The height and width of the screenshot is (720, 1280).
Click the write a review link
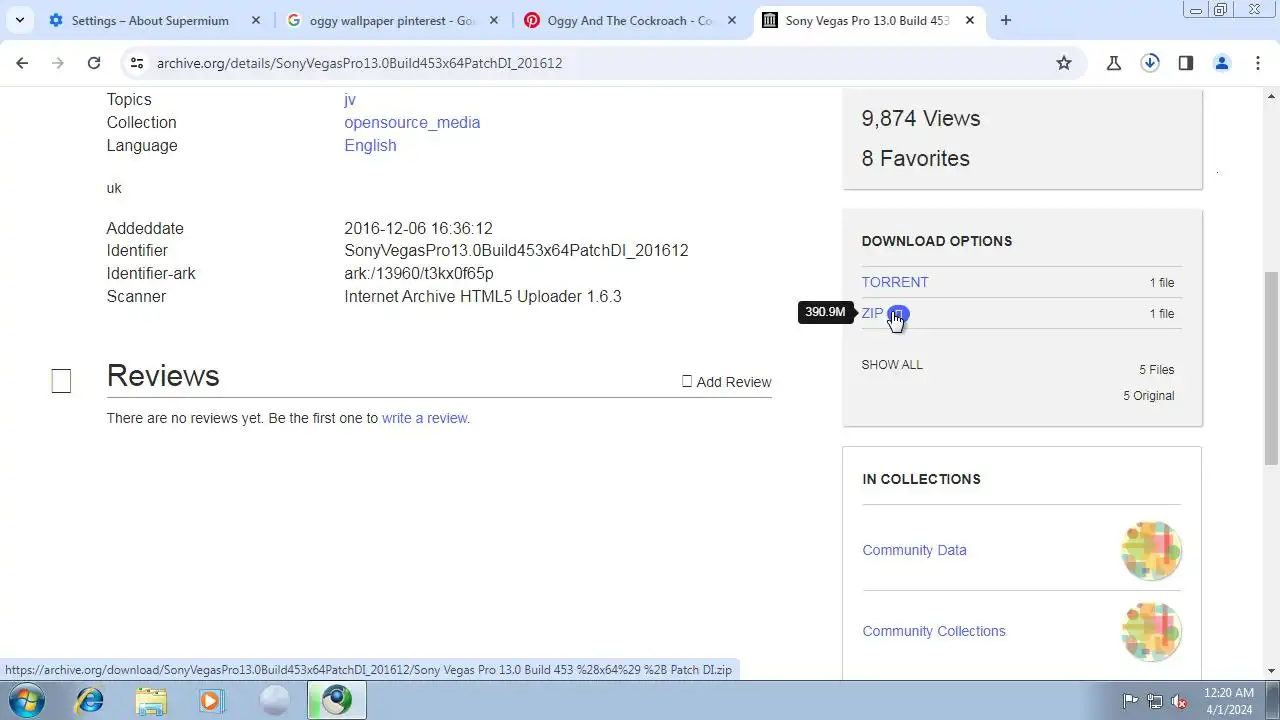pos(424,418)
